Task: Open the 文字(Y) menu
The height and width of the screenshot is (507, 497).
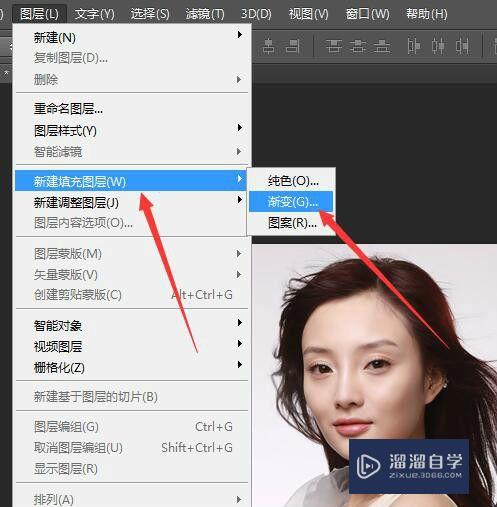Action: [94, 14]
